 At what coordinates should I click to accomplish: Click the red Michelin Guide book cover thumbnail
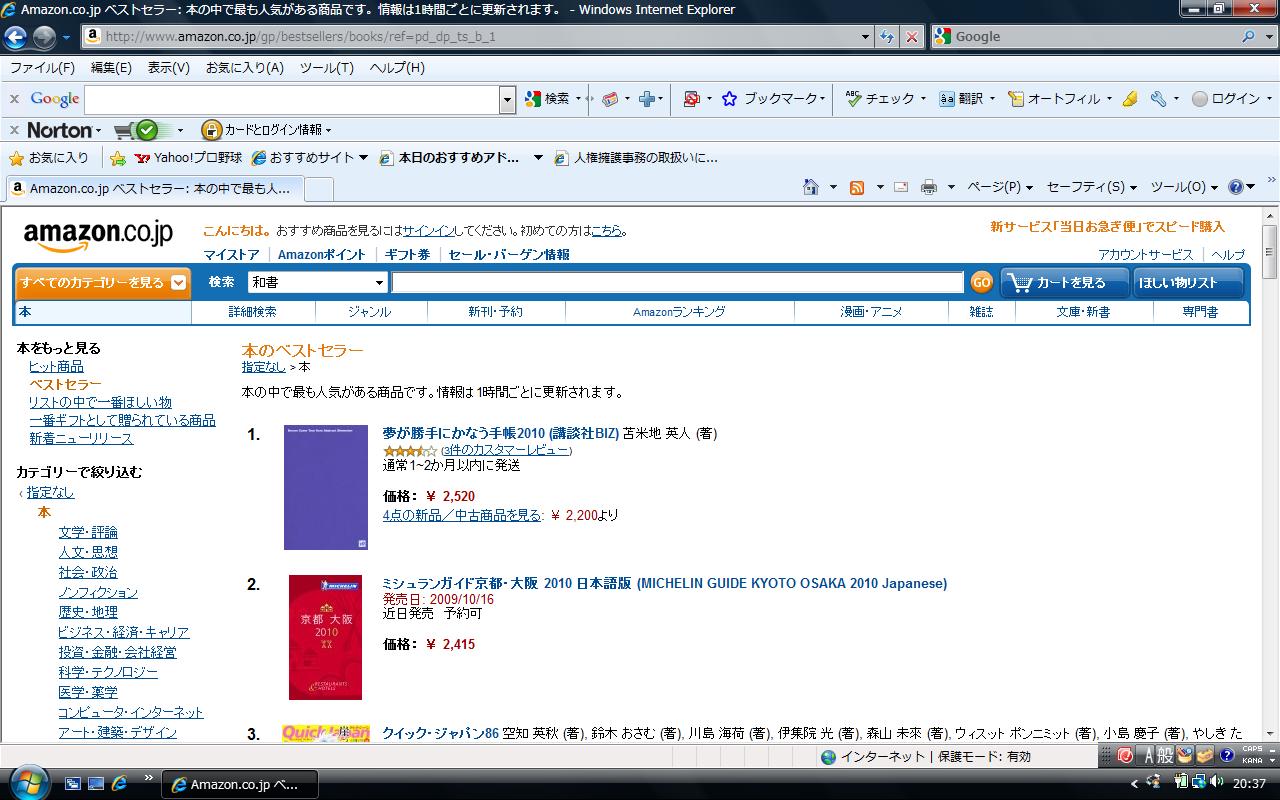pos(325,637)
